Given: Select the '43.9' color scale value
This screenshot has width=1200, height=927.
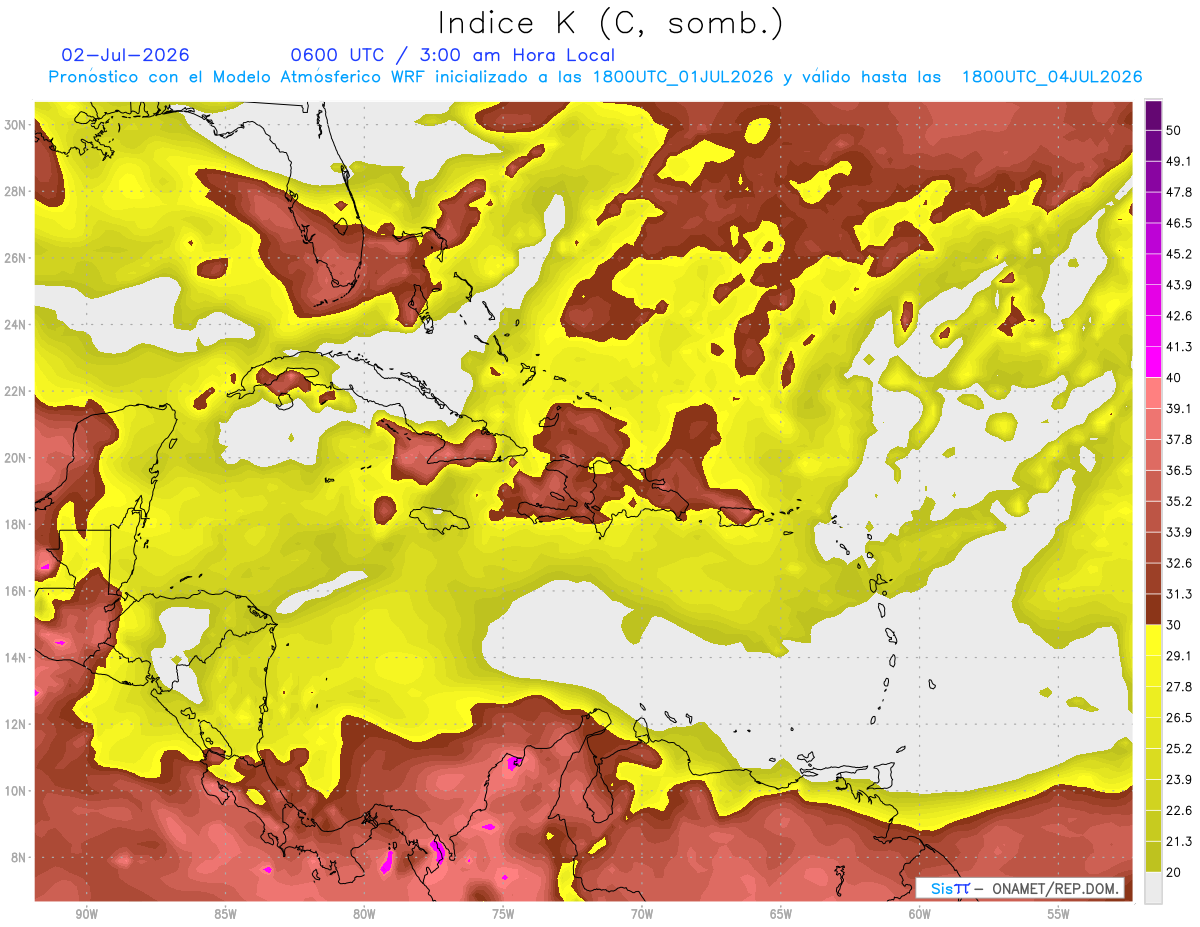Looking at the screenshot, I should (1179, 285).
